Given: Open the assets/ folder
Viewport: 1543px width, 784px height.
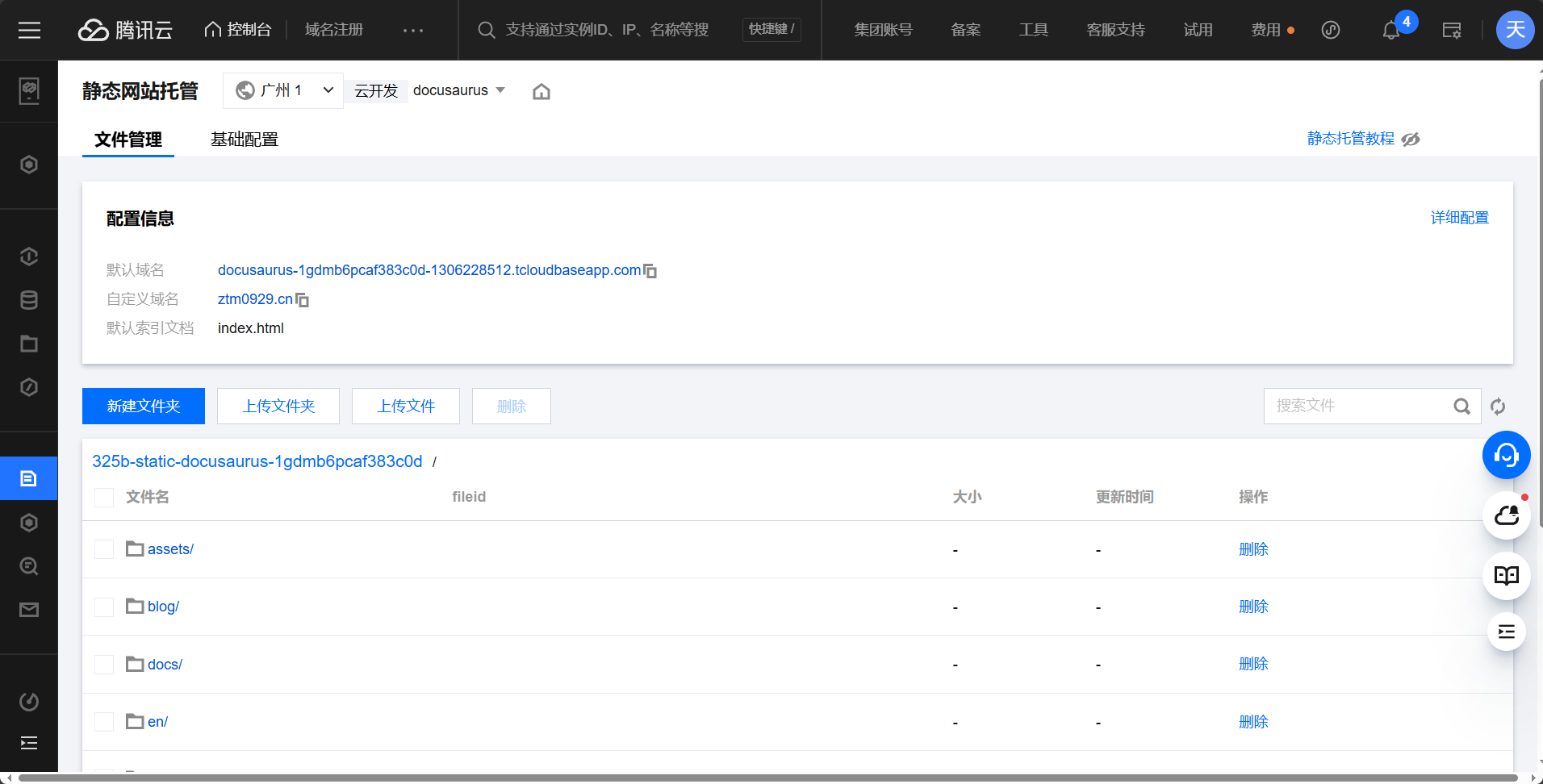Looking at the screenshot, I should click(170, 549).
